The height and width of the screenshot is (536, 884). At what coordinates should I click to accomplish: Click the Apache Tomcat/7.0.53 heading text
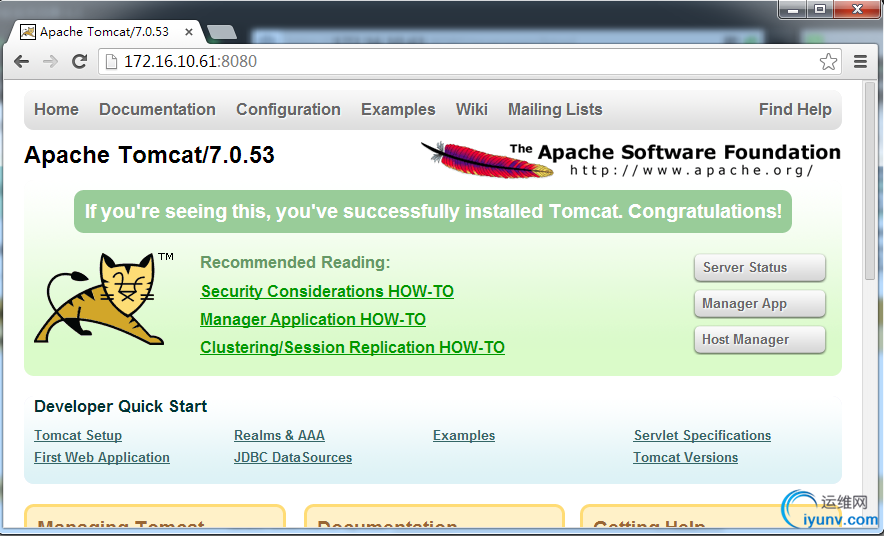point(149,155)
